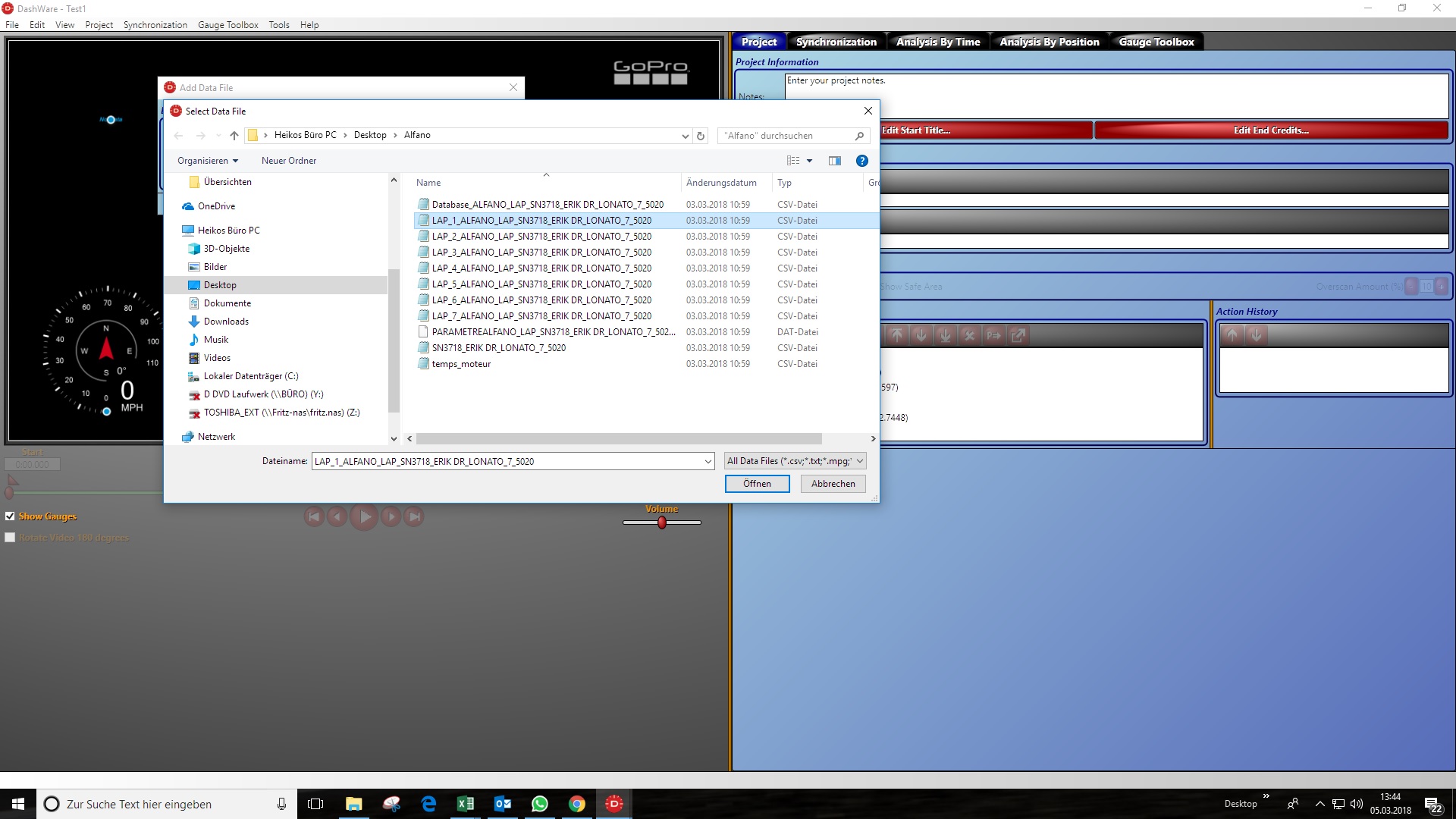Click the move-down arrow in gauge list toolbar
This screenshot has height=819, width=1456.
pos(921,335)
